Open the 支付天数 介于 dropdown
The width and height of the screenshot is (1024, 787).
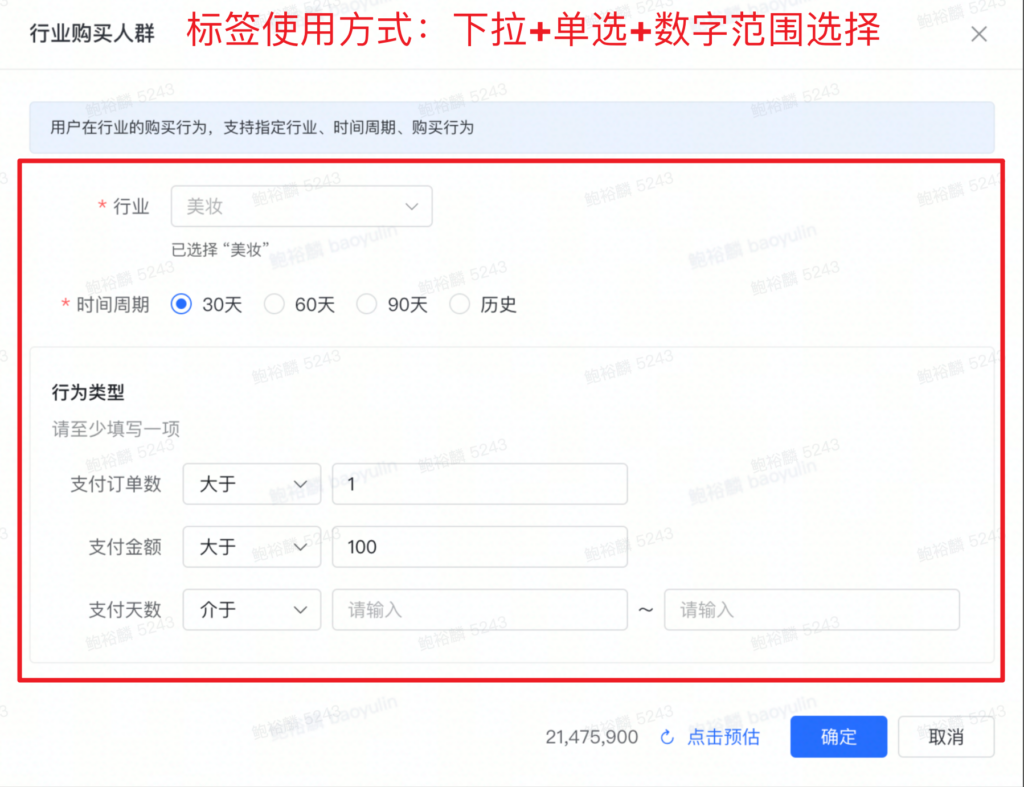pyautogui.click(x=252, y=610)
